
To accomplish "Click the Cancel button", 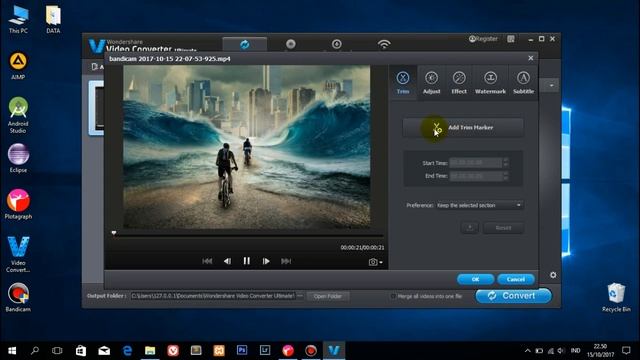I will pyautogui.click(x=516, y=279).
